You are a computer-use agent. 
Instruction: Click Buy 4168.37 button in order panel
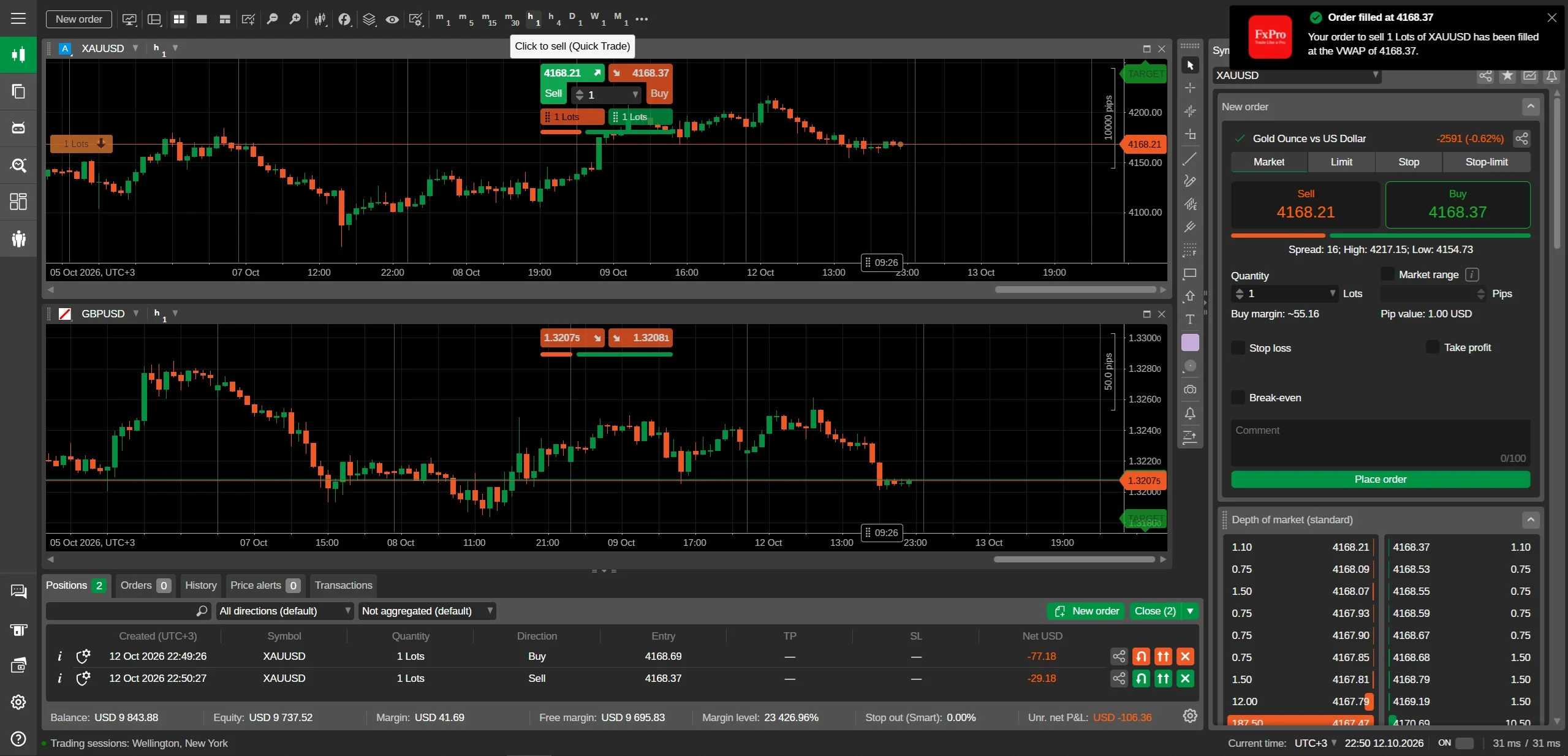[x=1458, y=205]
